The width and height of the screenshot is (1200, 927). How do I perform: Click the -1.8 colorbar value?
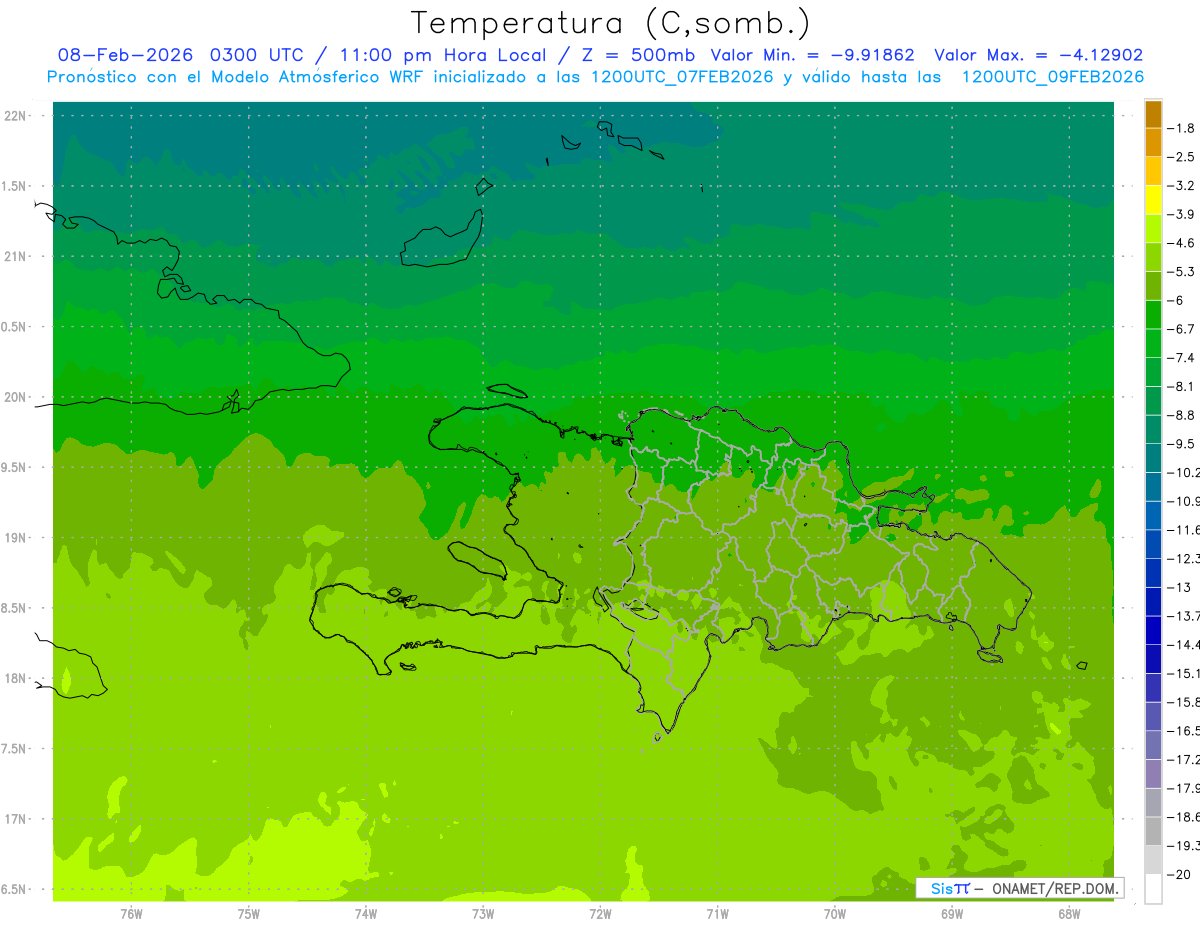click(x=1181, y=128)
